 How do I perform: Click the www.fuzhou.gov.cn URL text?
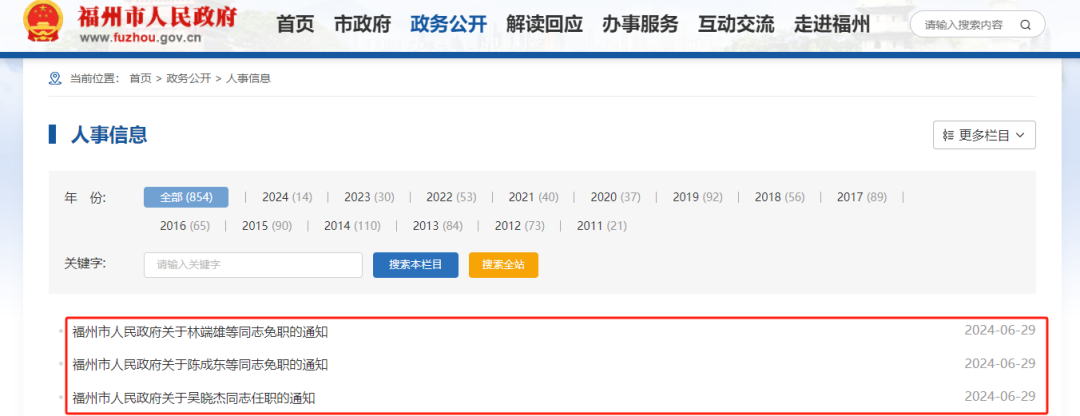click(x=141, y=39)
